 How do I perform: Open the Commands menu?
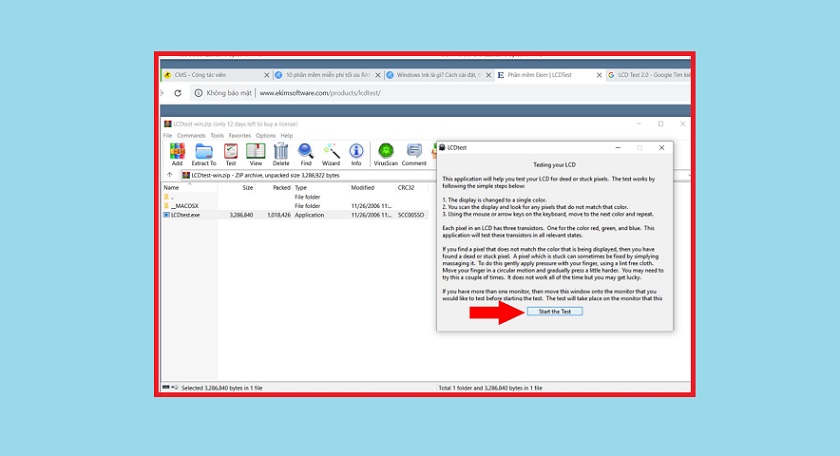point(191,135)
